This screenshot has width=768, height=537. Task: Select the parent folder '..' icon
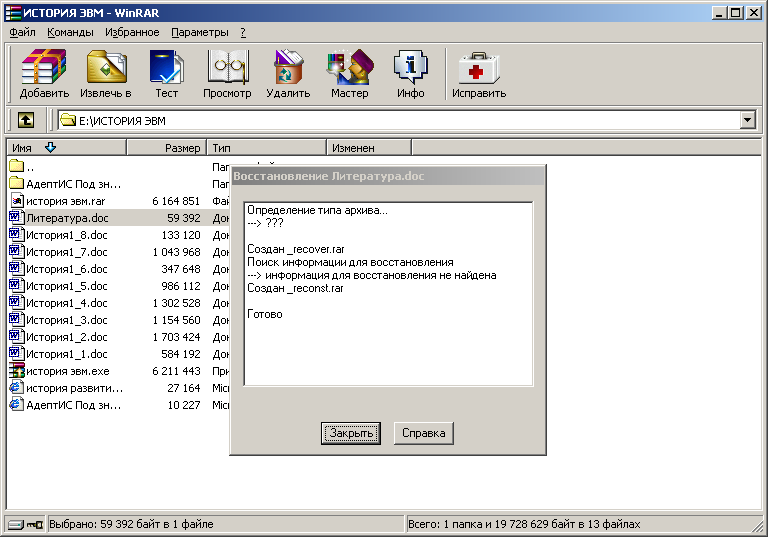[16, 167]
